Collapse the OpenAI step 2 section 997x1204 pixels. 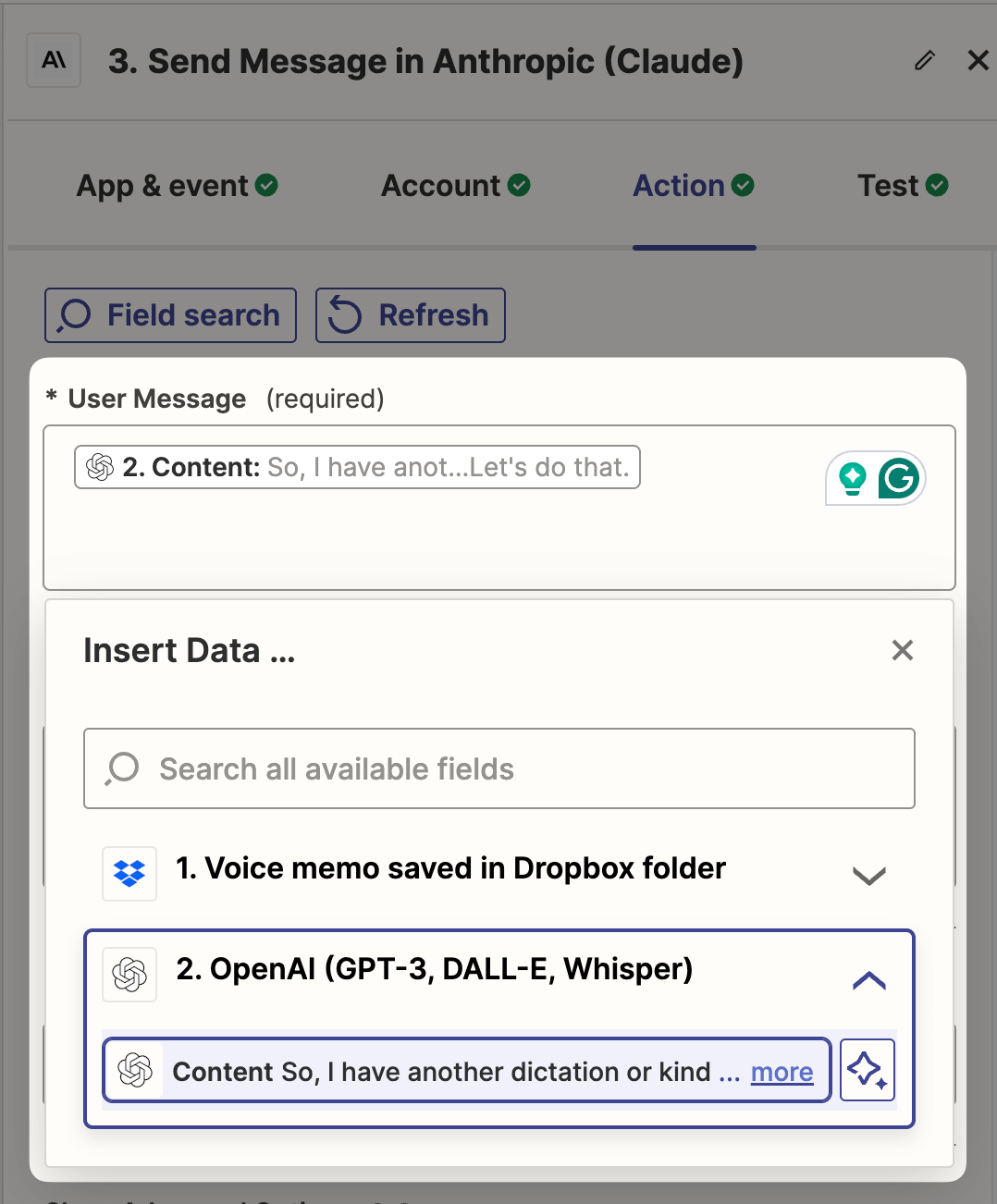pyautogui.click(x=868, y=980)
